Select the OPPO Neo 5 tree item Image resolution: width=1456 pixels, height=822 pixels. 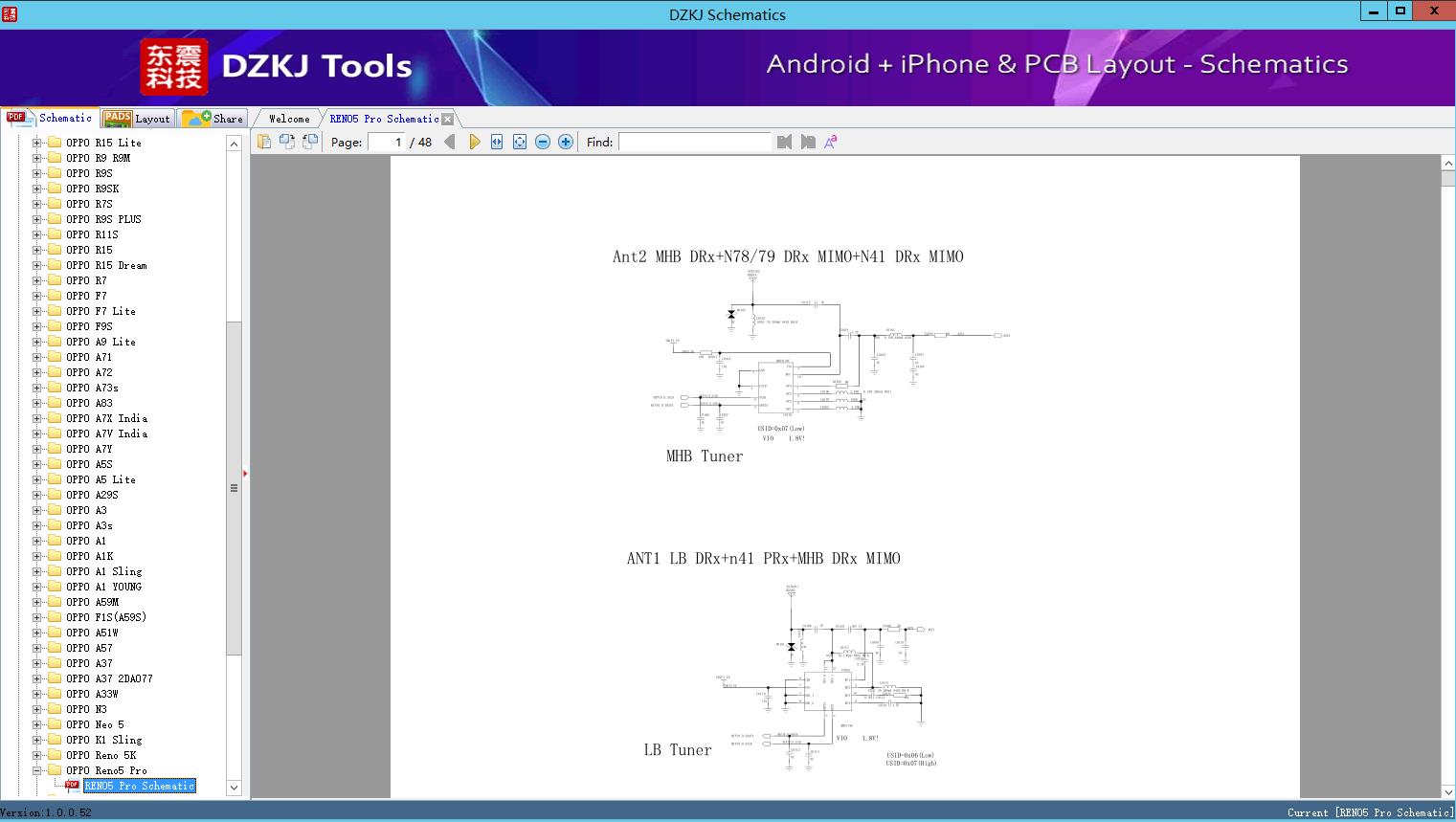pos(95,724)
